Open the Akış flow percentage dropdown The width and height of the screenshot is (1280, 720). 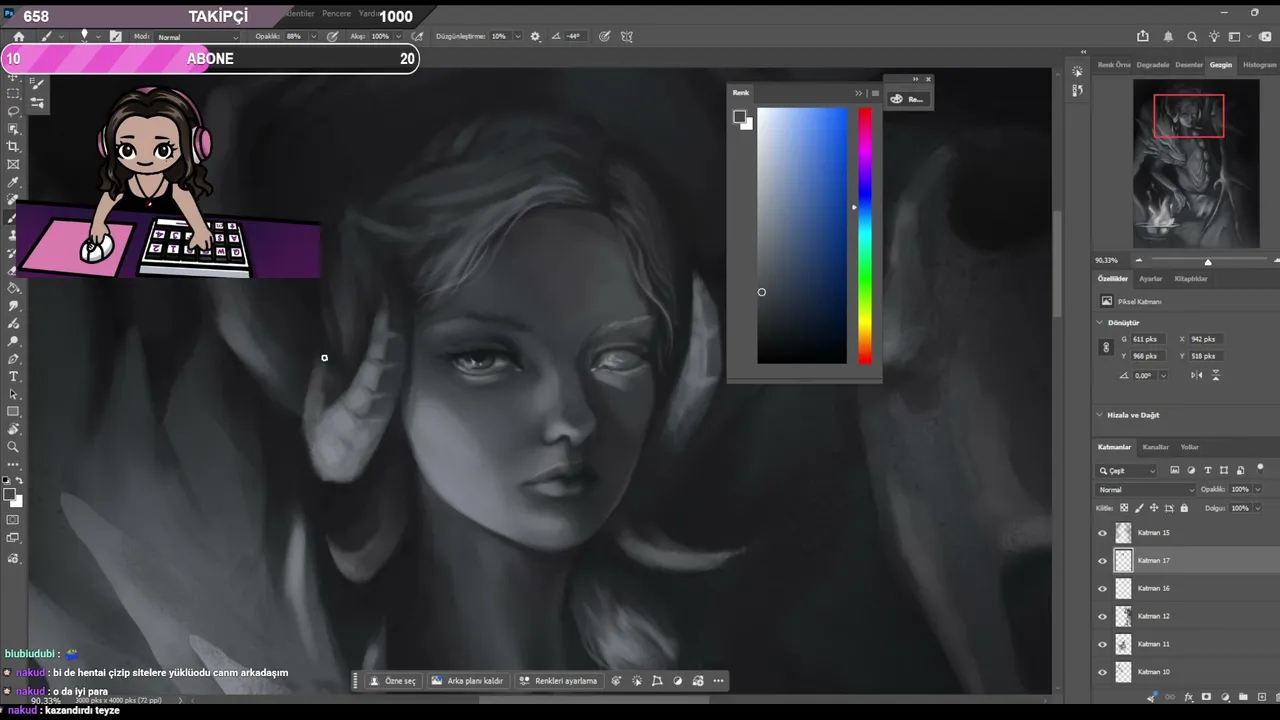pyautogui.click(x=400, y=37)
